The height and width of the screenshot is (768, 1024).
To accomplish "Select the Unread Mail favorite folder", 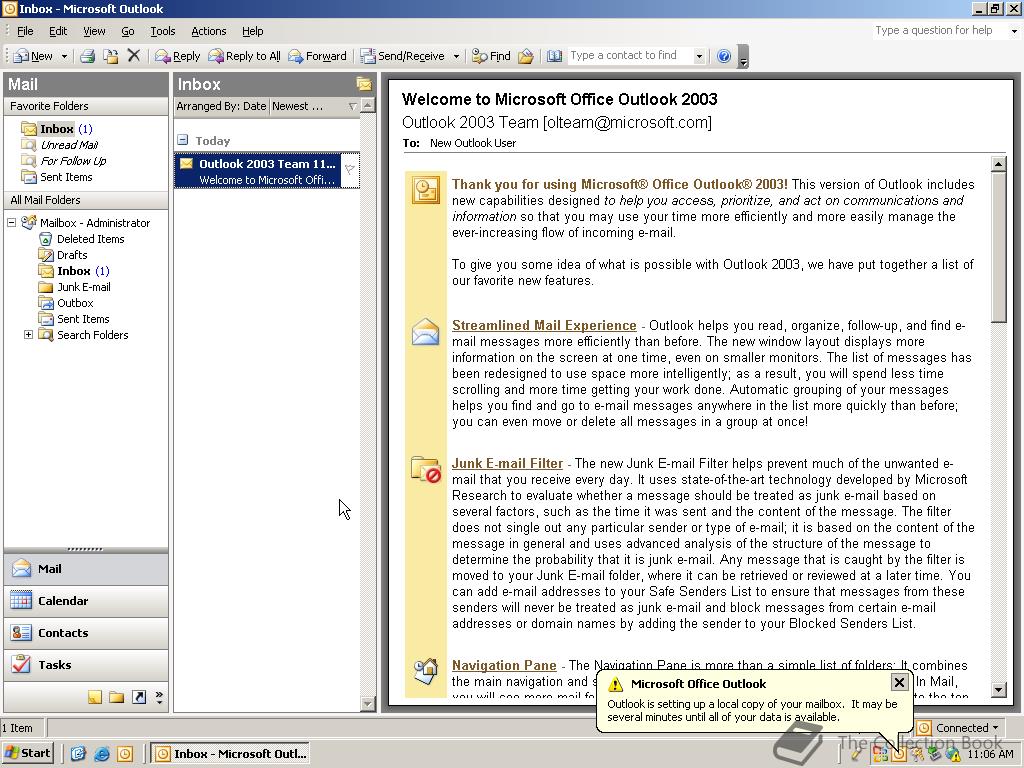I will pos(69,145).
